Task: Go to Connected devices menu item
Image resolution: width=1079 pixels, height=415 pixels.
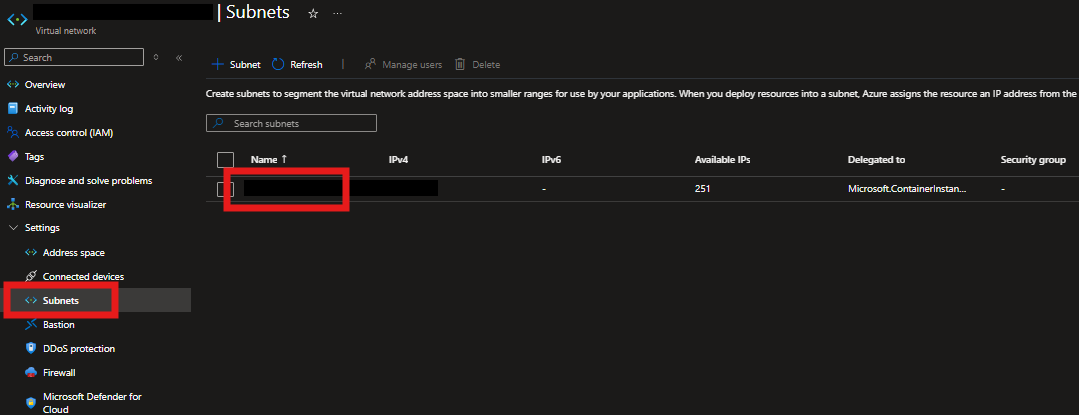Action: click(x=83, y=277)
